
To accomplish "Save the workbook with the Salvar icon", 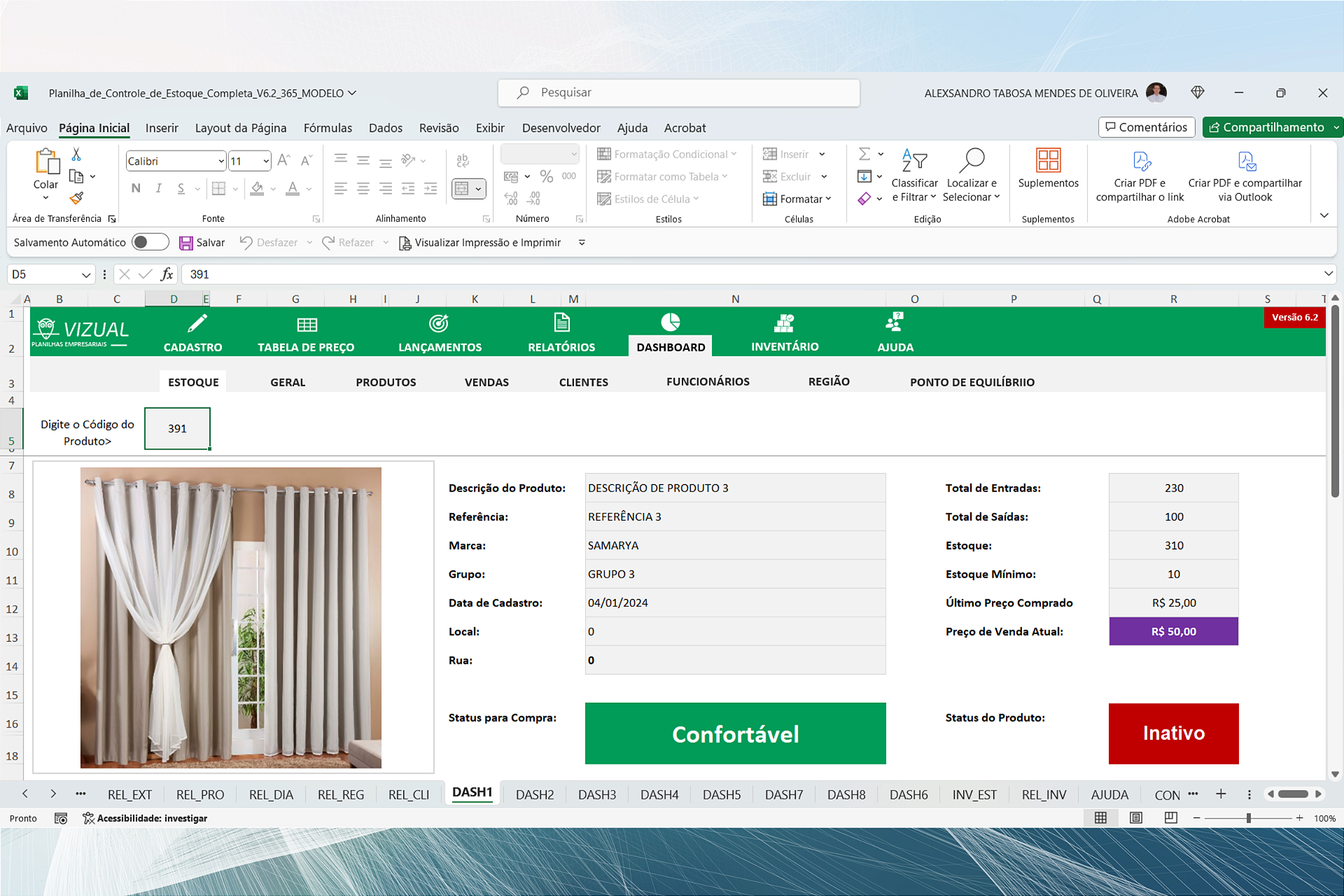I will pyautogui.click(x=202, y=242).
